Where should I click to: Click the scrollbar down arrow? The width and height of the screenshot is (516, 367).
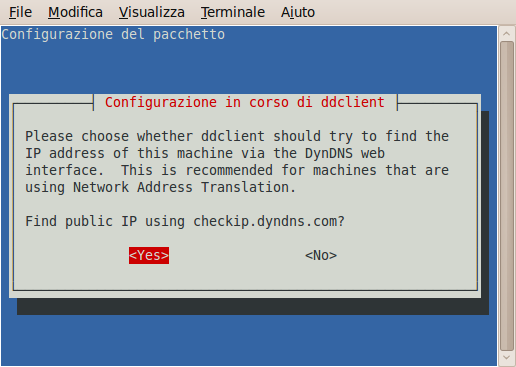click(x=507, y=358)
